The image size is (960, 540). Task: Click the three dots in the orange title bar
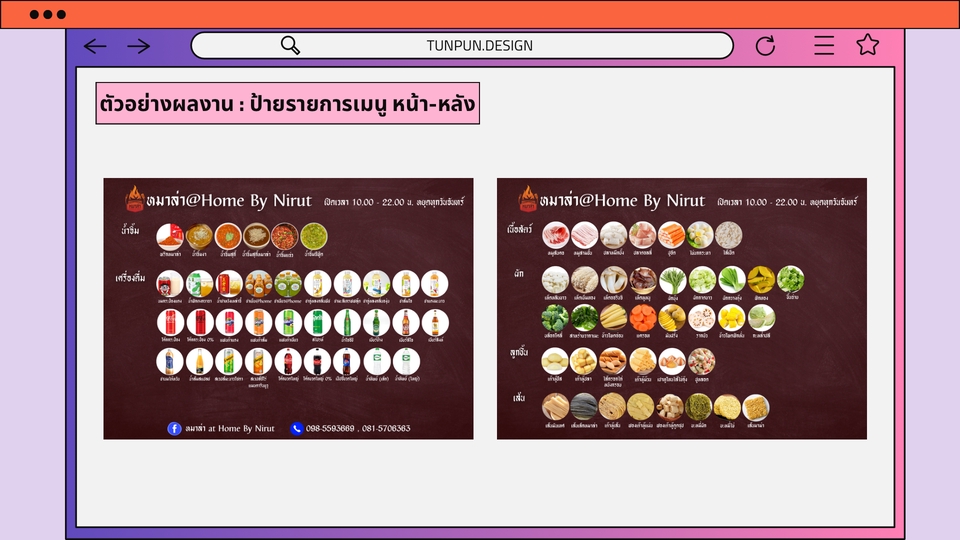coord(48,14)
